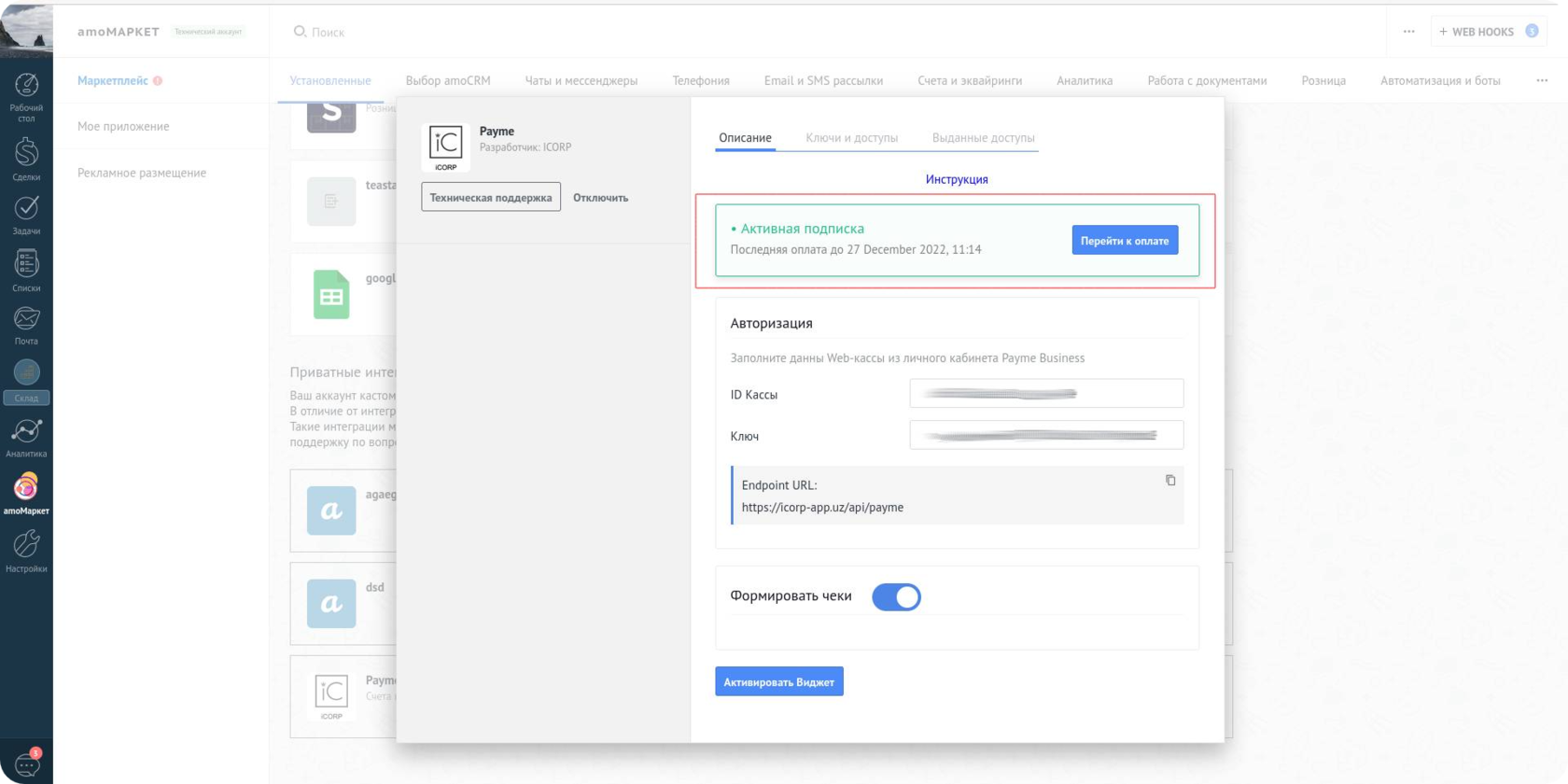Switch to Ключи и доступы tab
Viewport: 1568px width, 784px height.
point(851,138)
